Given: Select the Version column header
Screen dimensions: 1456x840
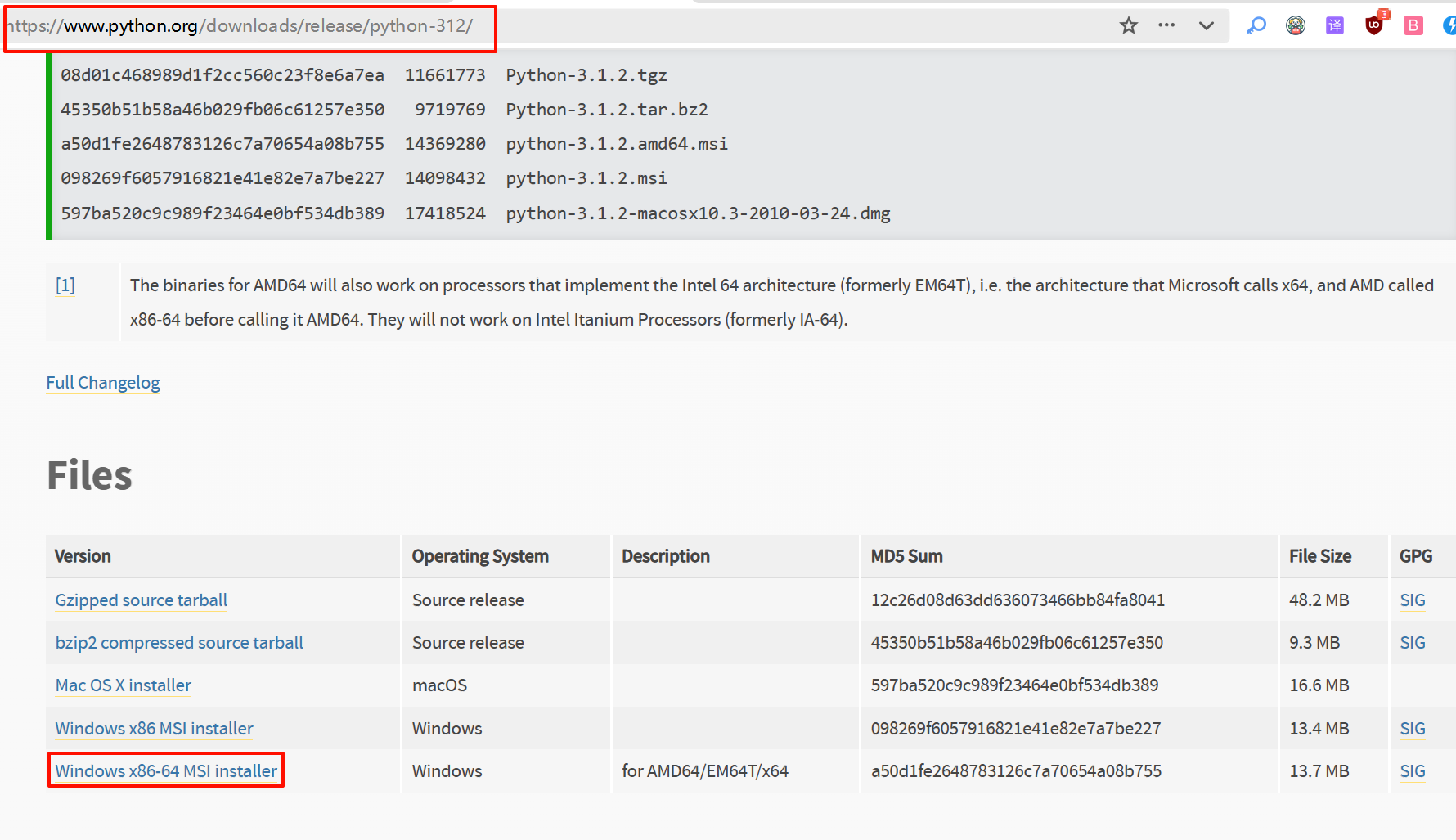Looking at the screenshot, I should tap(83, 556).
